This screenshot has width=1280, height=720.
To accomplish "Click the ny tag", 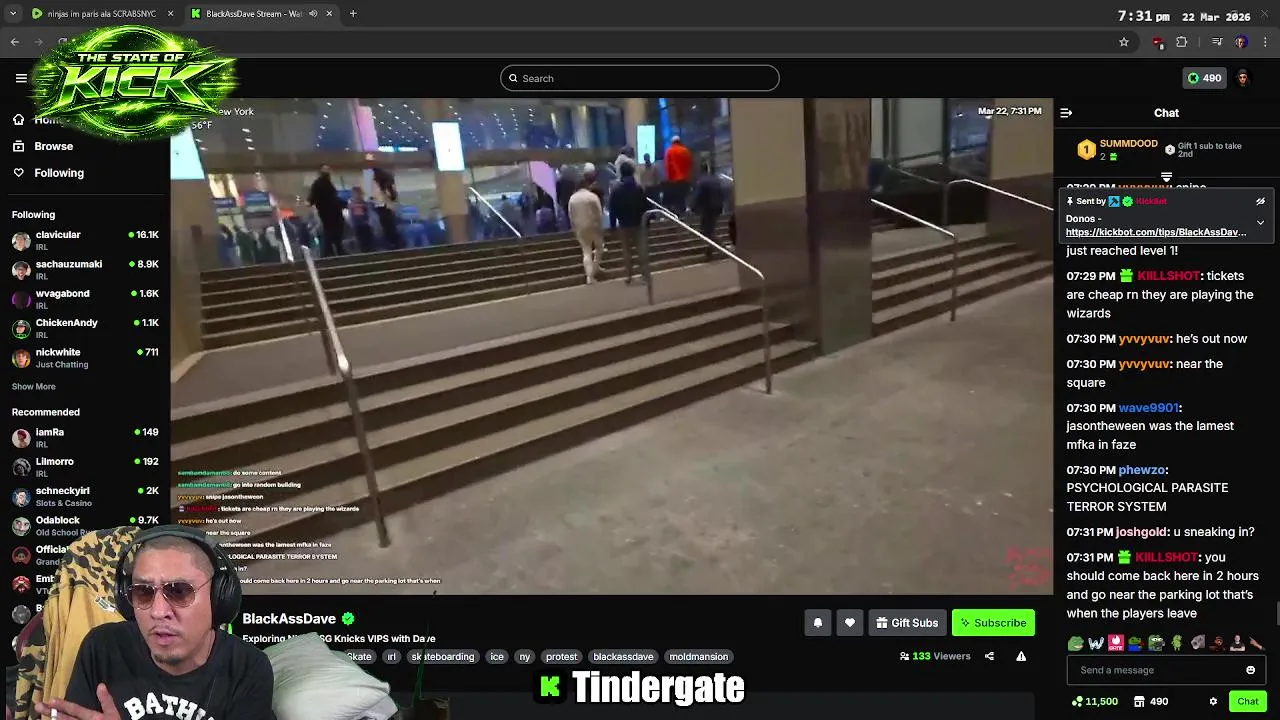I will (525, 657).
